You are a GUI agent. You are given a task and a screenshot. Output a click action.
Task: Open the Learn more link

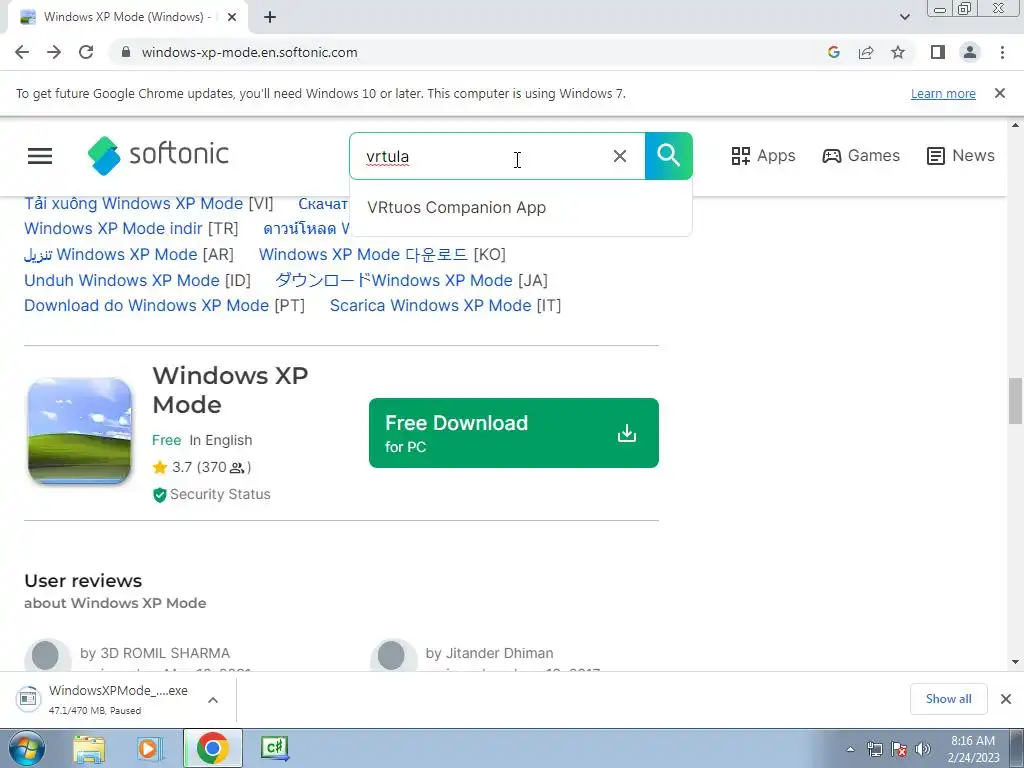click(943, 93)
